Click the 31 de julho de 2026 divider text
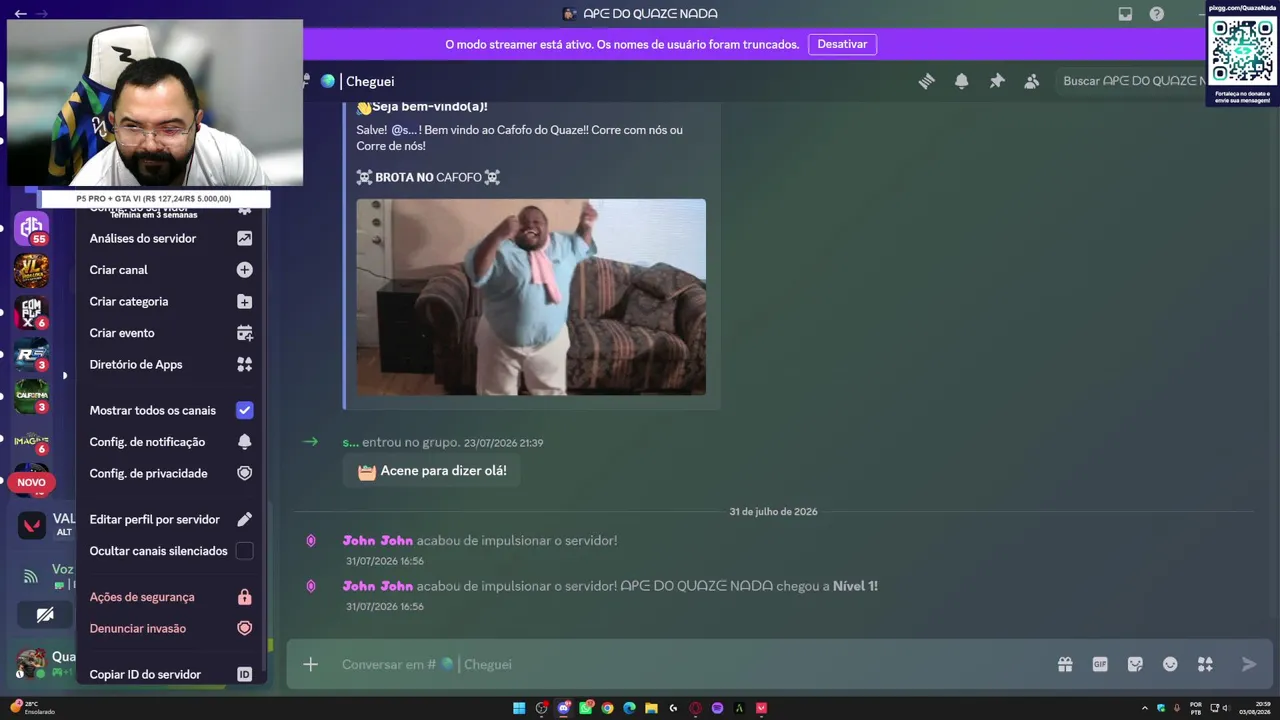 point(773,512)
